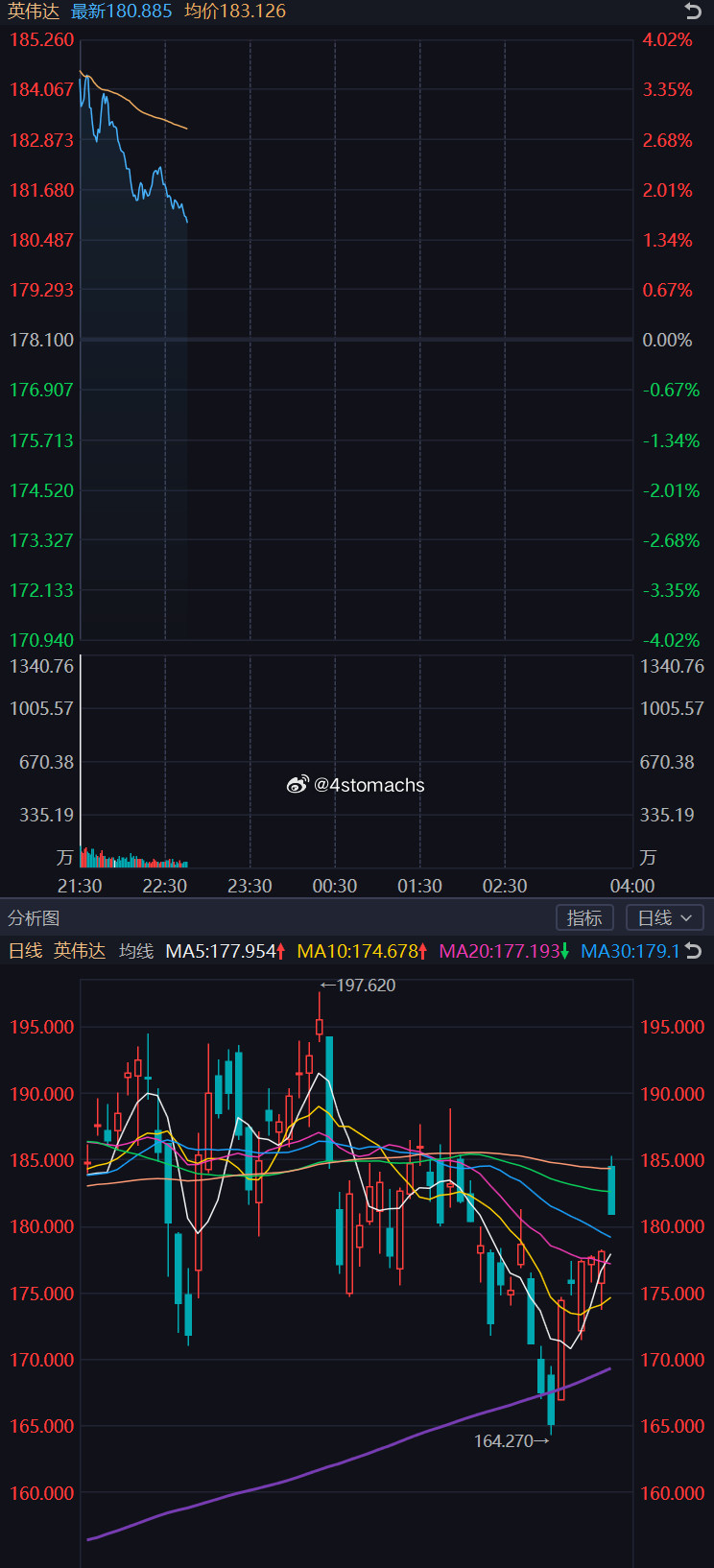Click the return arrow after MA30 value
This screenshot has height=1568, width=714.
(x=694, y=951)
